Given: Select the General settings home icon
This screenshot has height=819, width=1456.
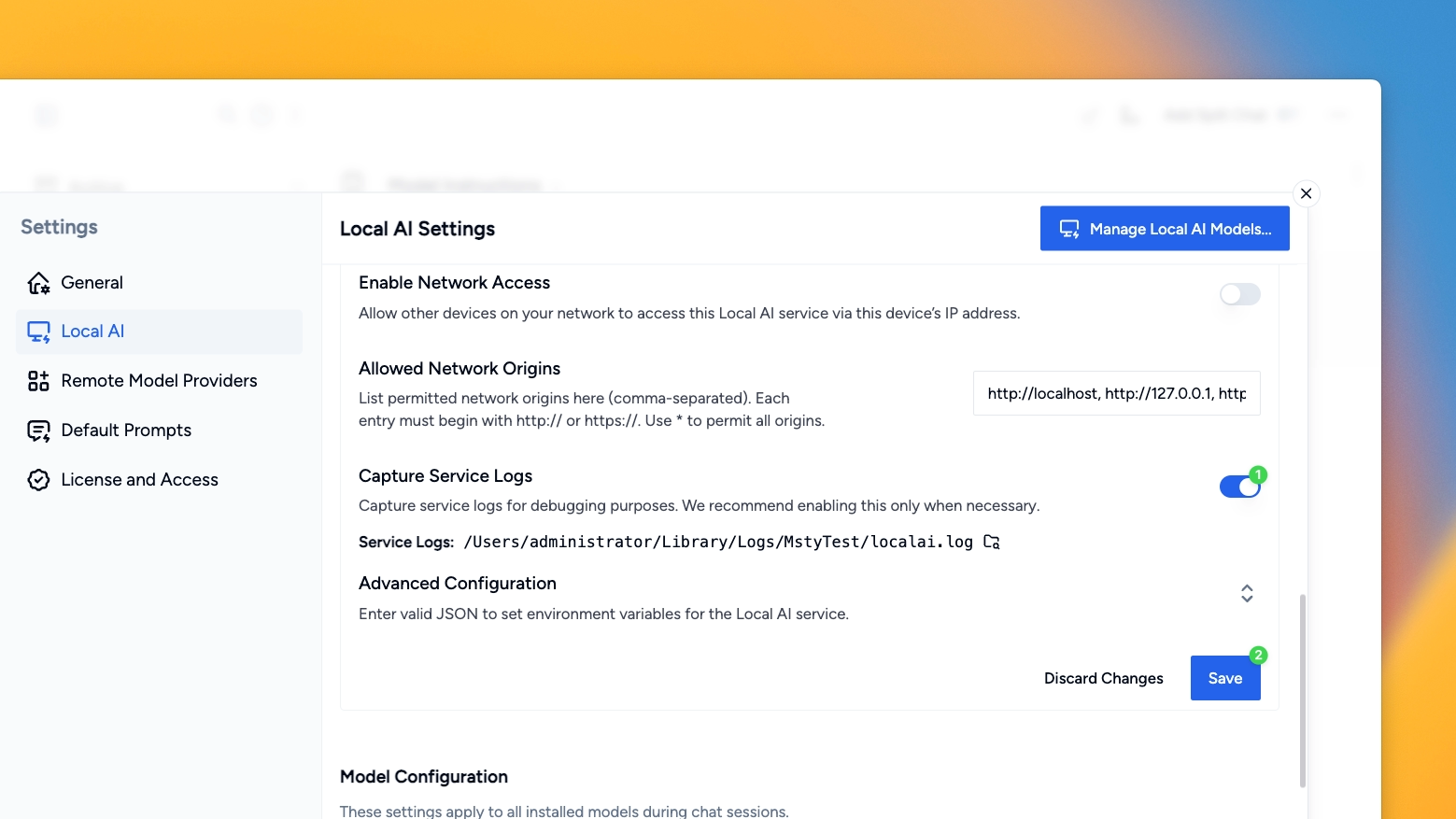Looking at the screenshot, I should [x=38, y=282].
